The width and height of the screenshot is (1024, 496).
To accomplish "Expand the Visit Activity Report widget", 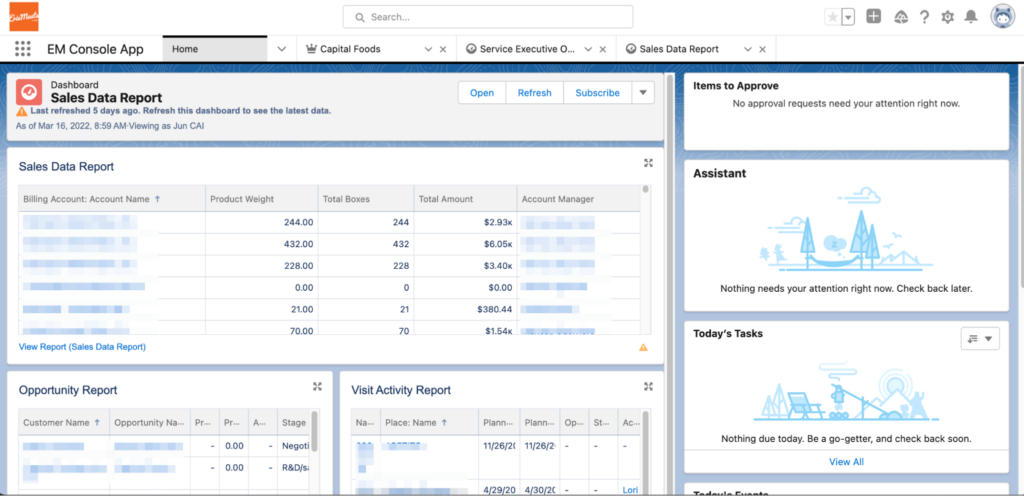I will pos(648,386).
